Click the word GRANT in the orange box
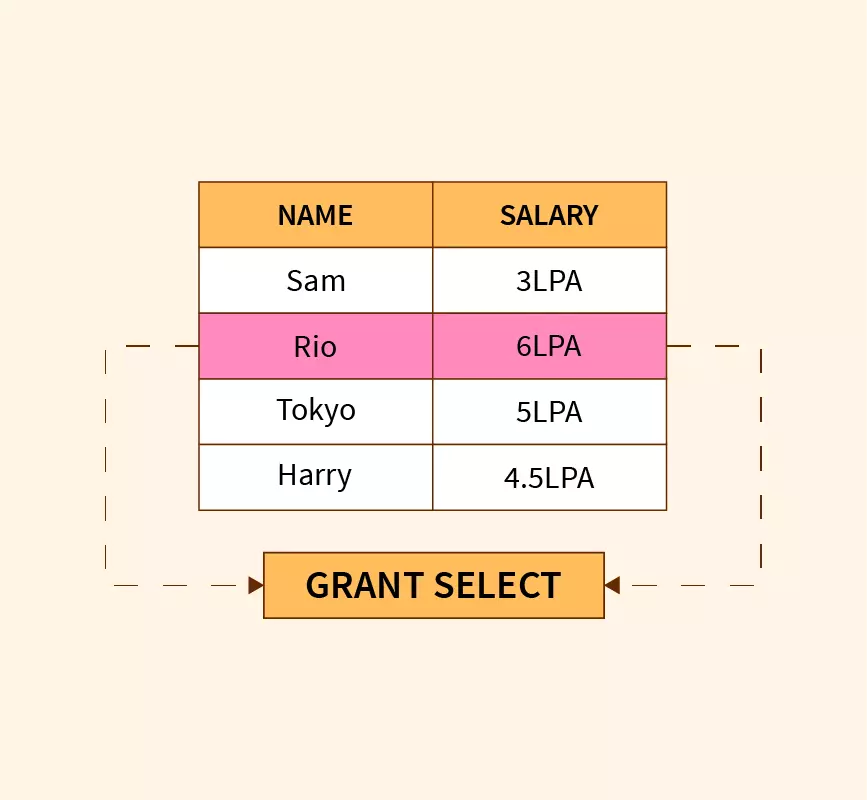 [x=365, y=585]
